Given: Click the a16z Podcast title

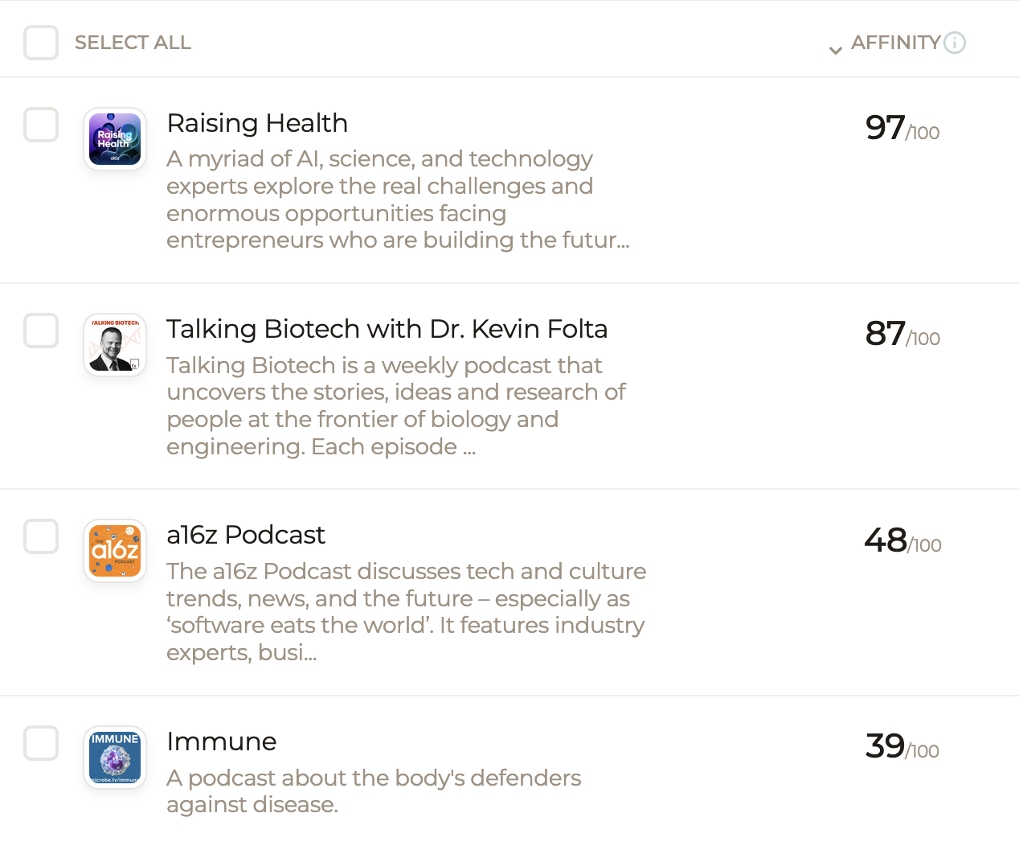Looking at the screenshot, I should [246, 535].
